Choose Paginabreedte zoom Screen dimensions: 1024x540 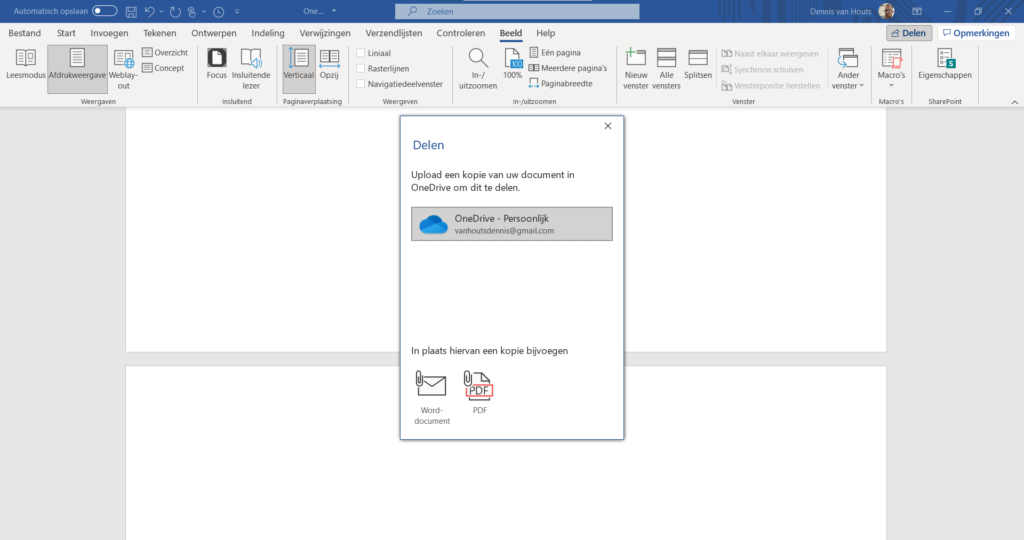point(560,84)
